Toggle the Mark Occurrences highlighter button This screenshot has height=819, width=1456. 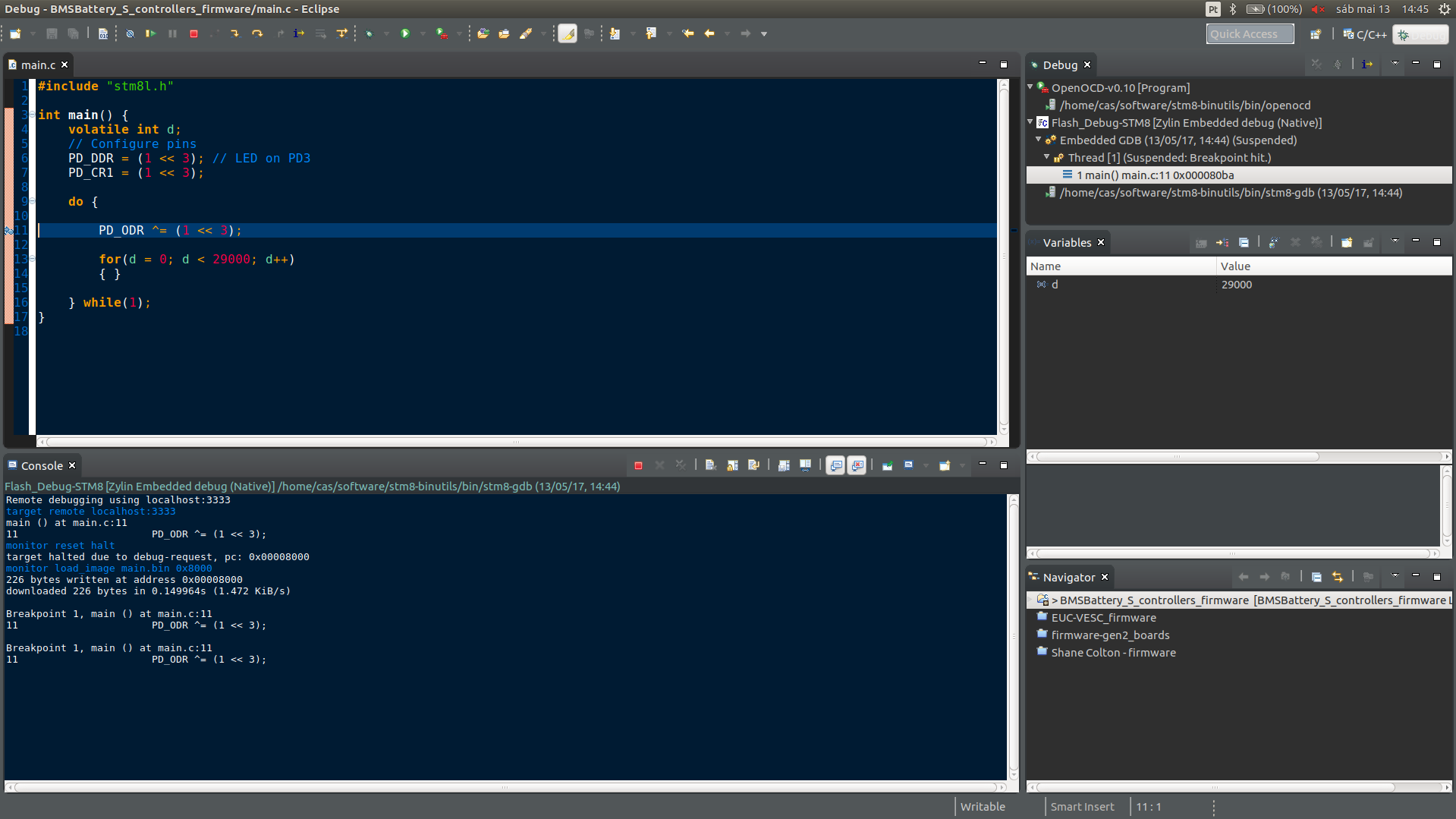click(568, 33)
